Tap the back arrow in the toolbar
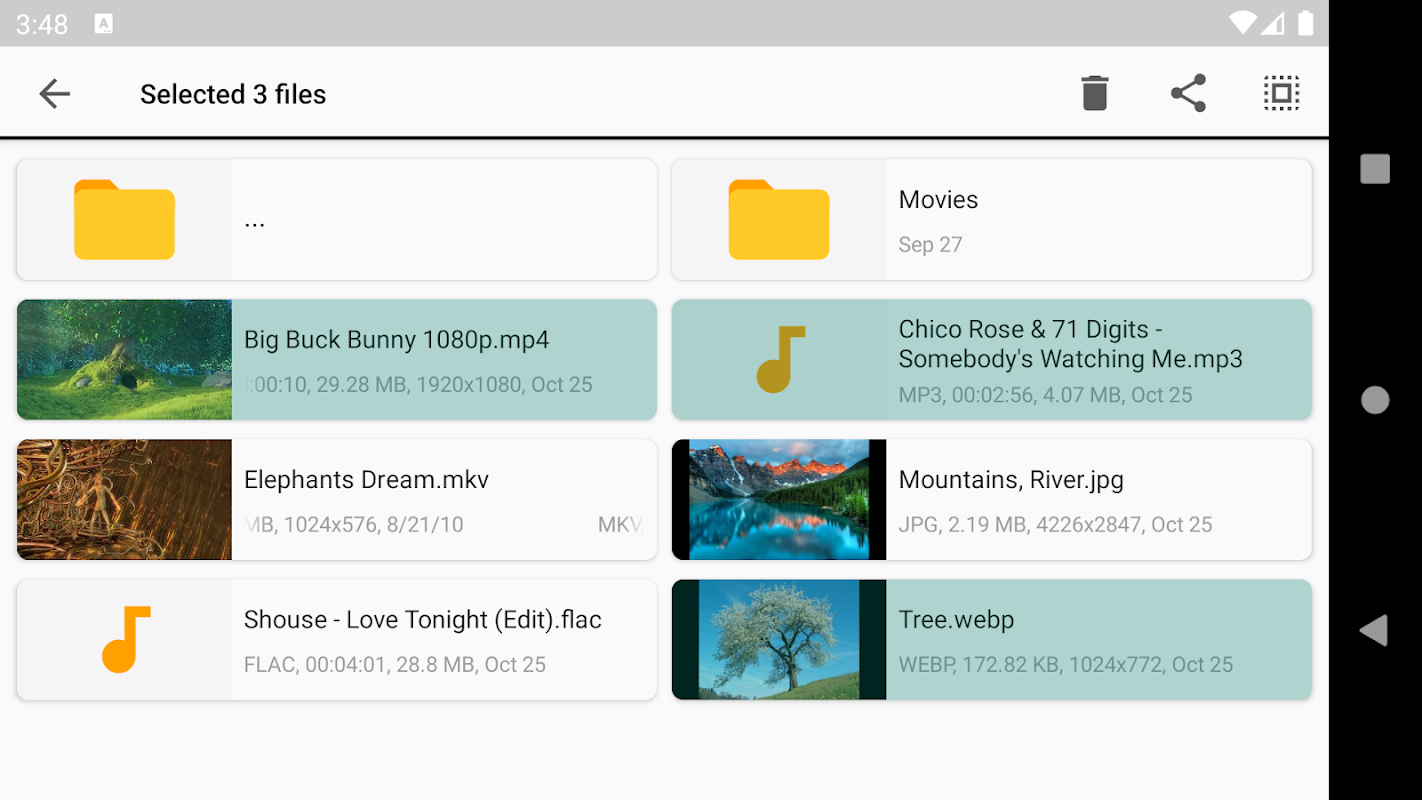This screenshot has width=1422, height=800. tap(55, 94)
